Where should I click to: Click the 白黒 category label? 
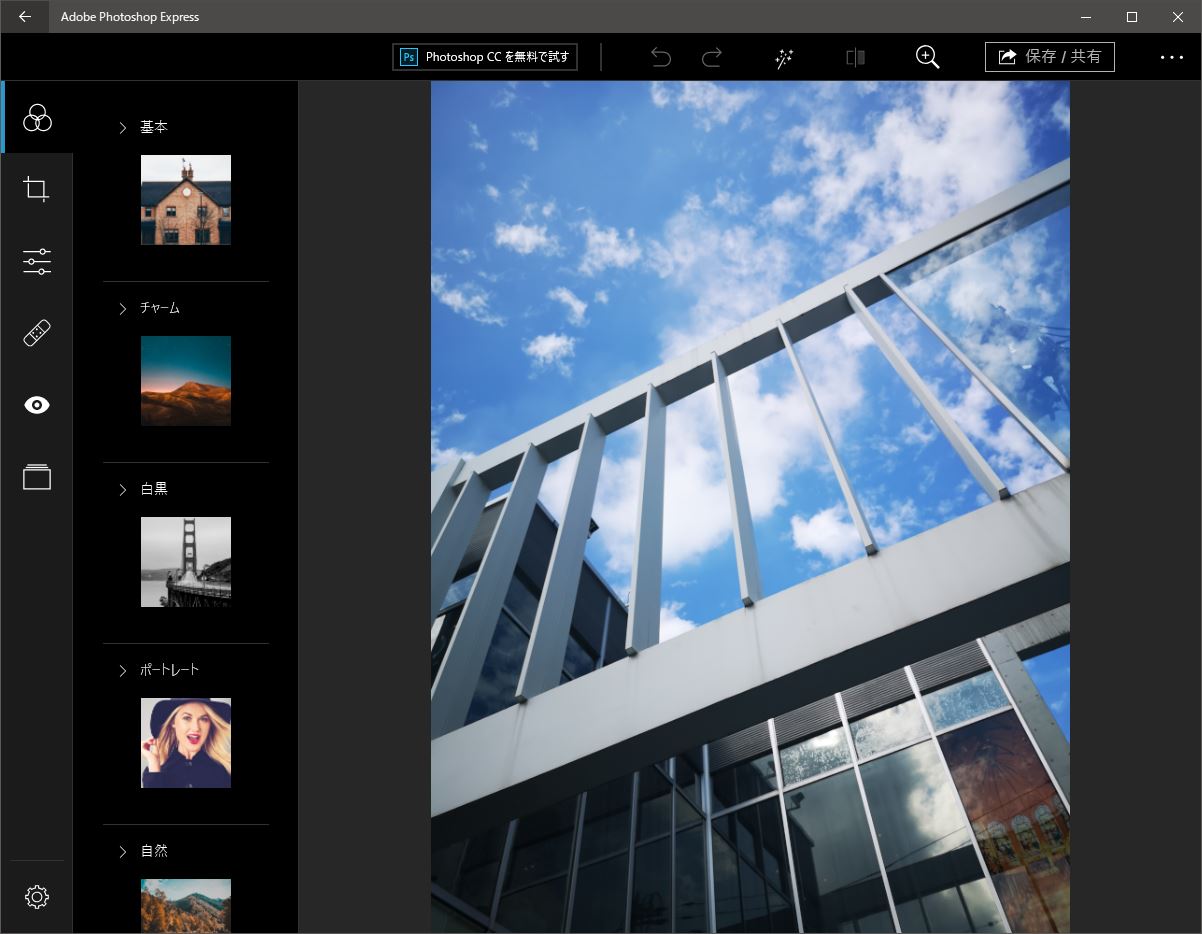click(x=154, y=489)
